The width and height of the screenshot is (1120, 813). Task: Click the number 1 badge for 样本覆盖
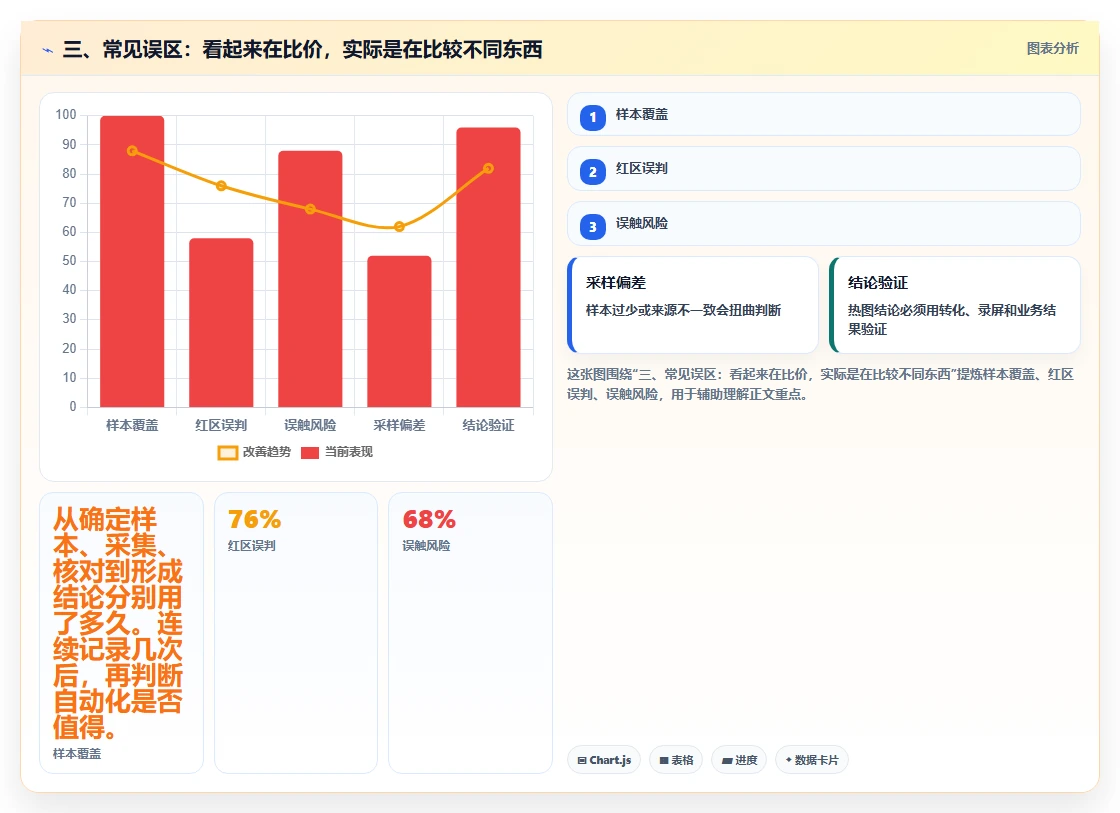[x=592, y=117]
